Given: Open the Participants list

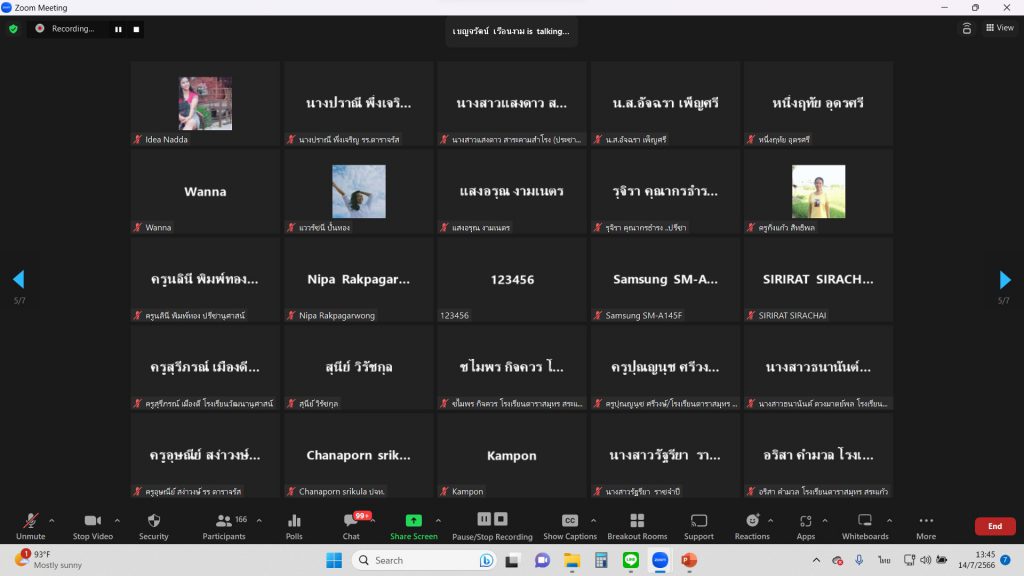Looking at the screenshot, I should click(x=224, y=526).
